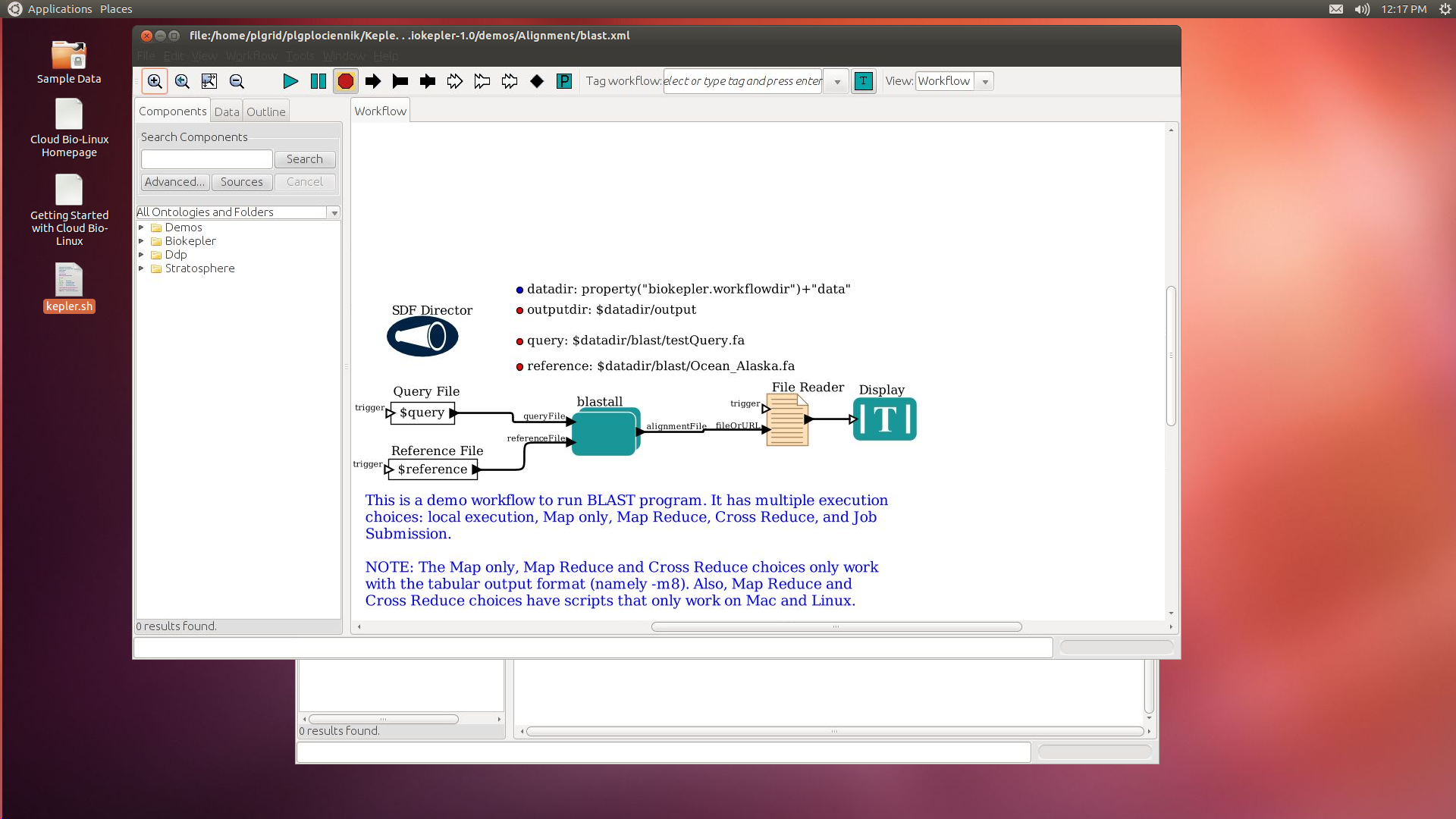Add single input port arrow icon
Image resolution: width=1456 pixels, height=819 pixels.
(x=373, y=81)
